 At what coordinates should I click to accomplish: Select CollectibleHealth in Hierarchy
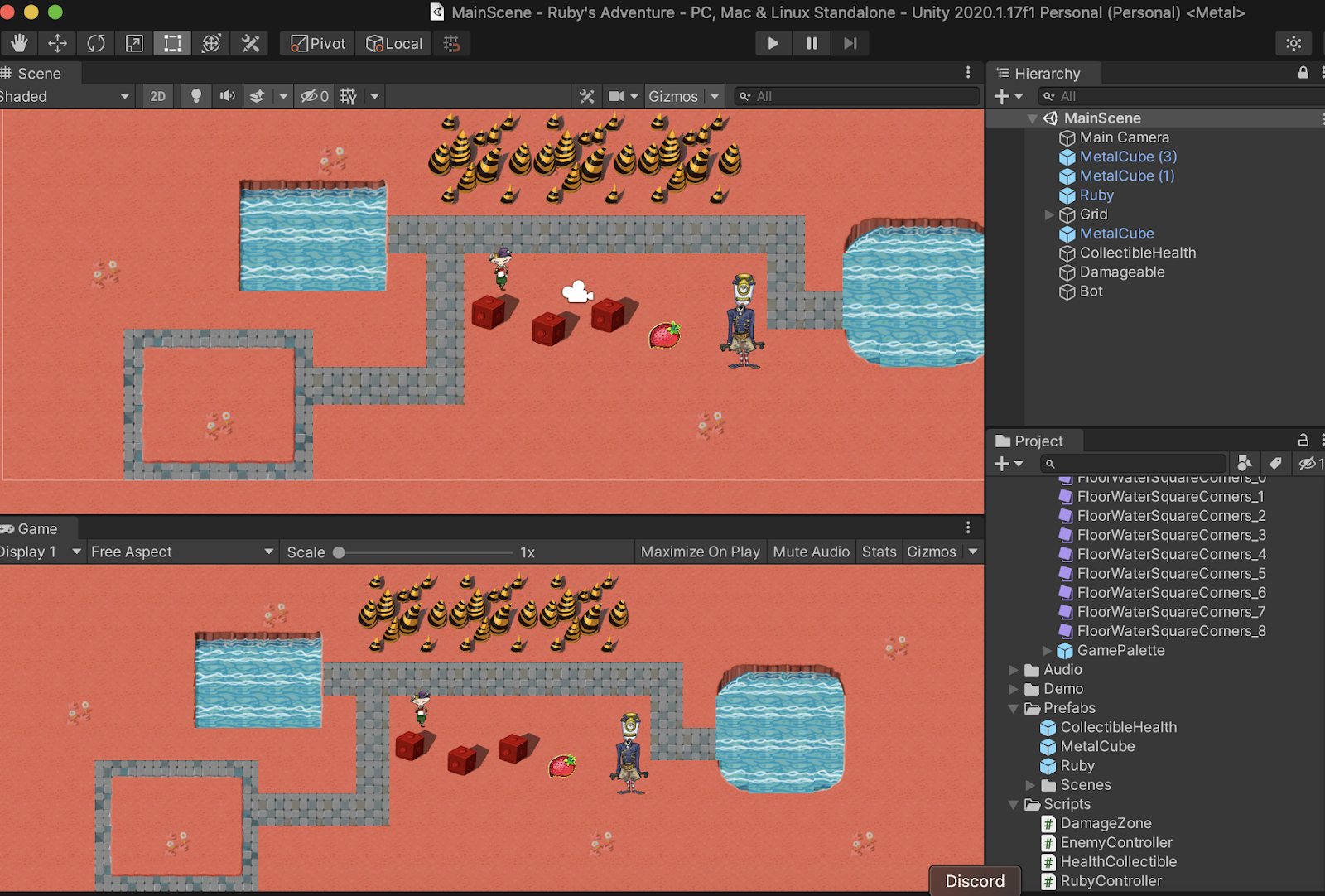coord(1137,253)
